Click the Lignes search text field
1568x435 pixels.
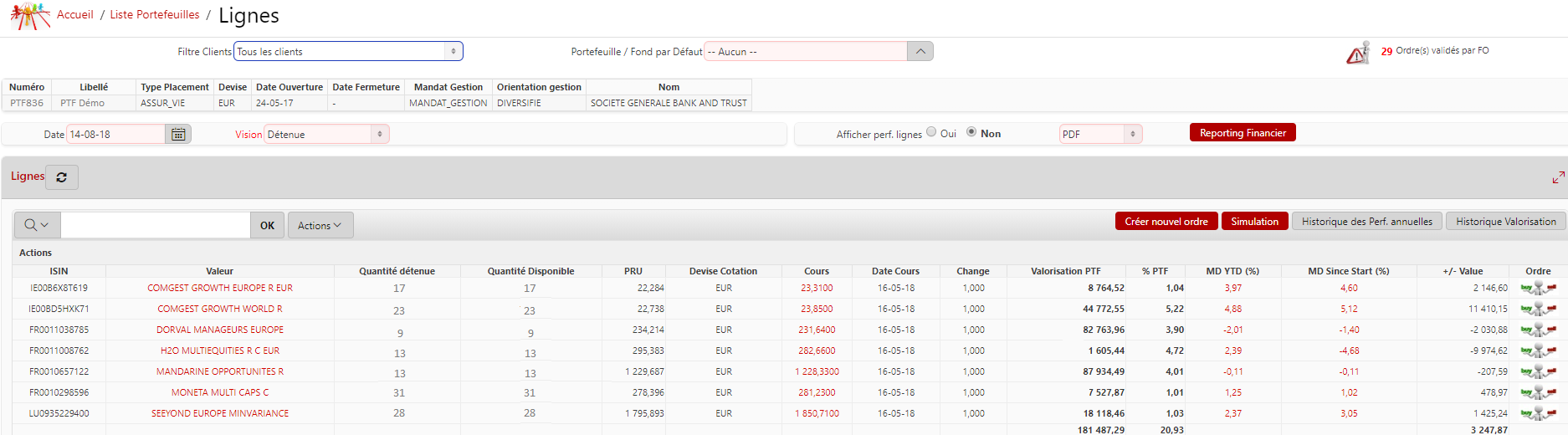156,225
